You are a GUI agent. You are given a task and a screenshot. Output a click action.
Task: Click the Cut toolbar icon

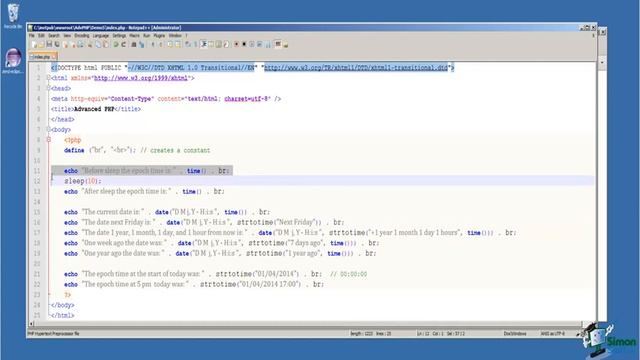pos(89,44)
